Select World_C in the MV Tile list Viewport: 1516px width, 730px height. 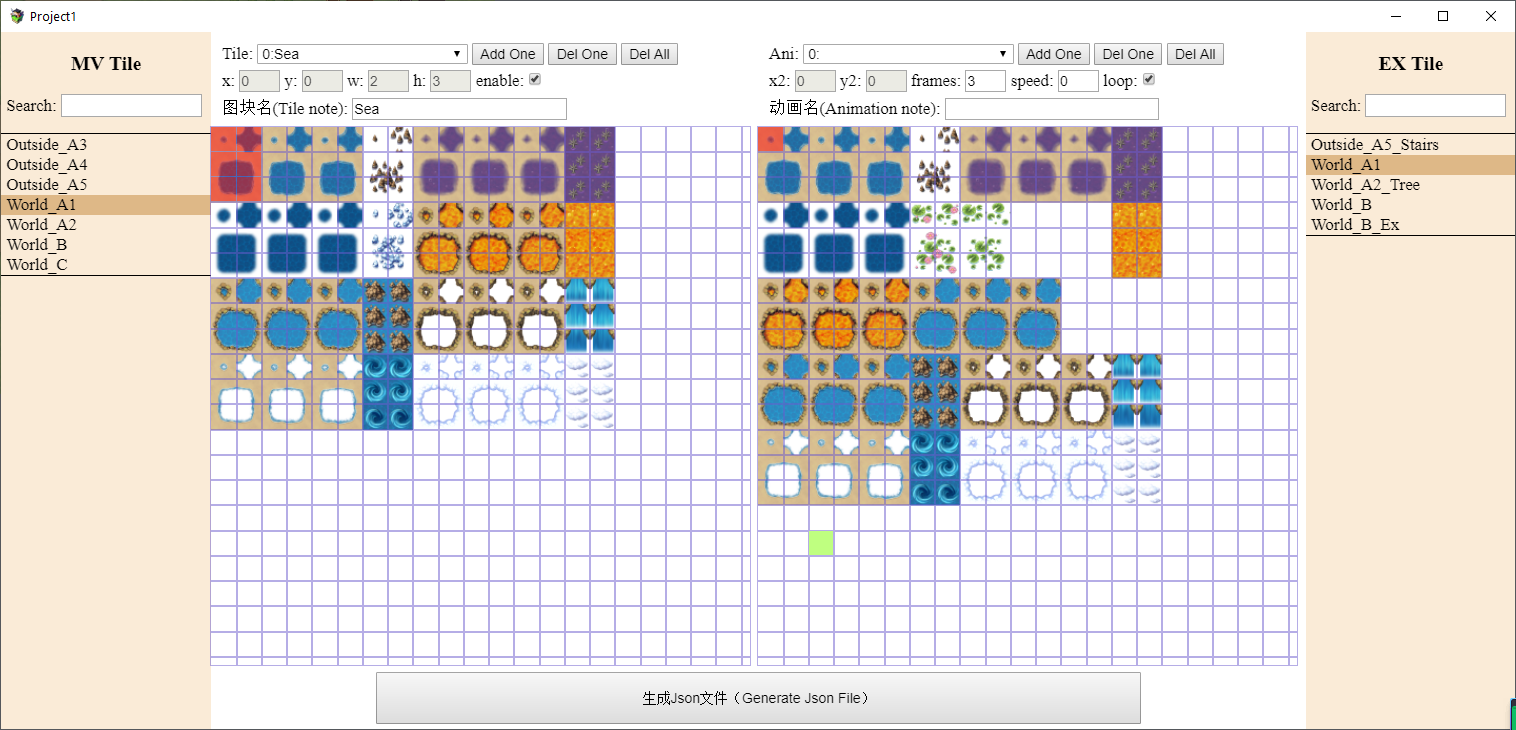pyautogui.click(x=106, y=265)
